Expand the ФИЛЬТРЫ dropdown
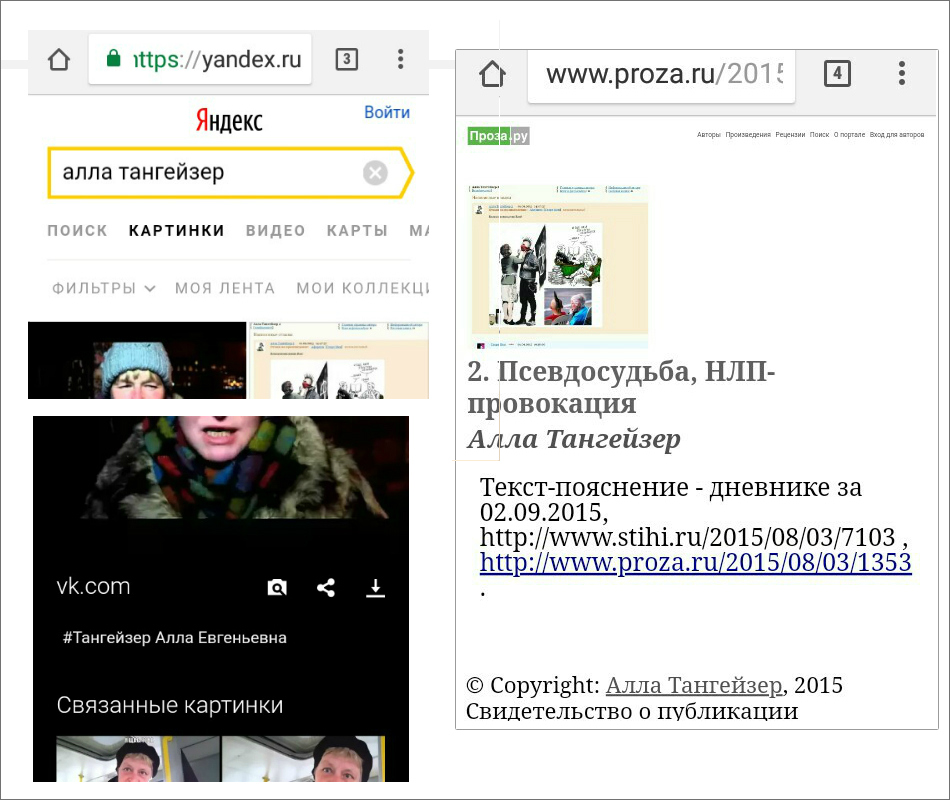The width and height of the screenshot is (950, 800). click(104, 288)
